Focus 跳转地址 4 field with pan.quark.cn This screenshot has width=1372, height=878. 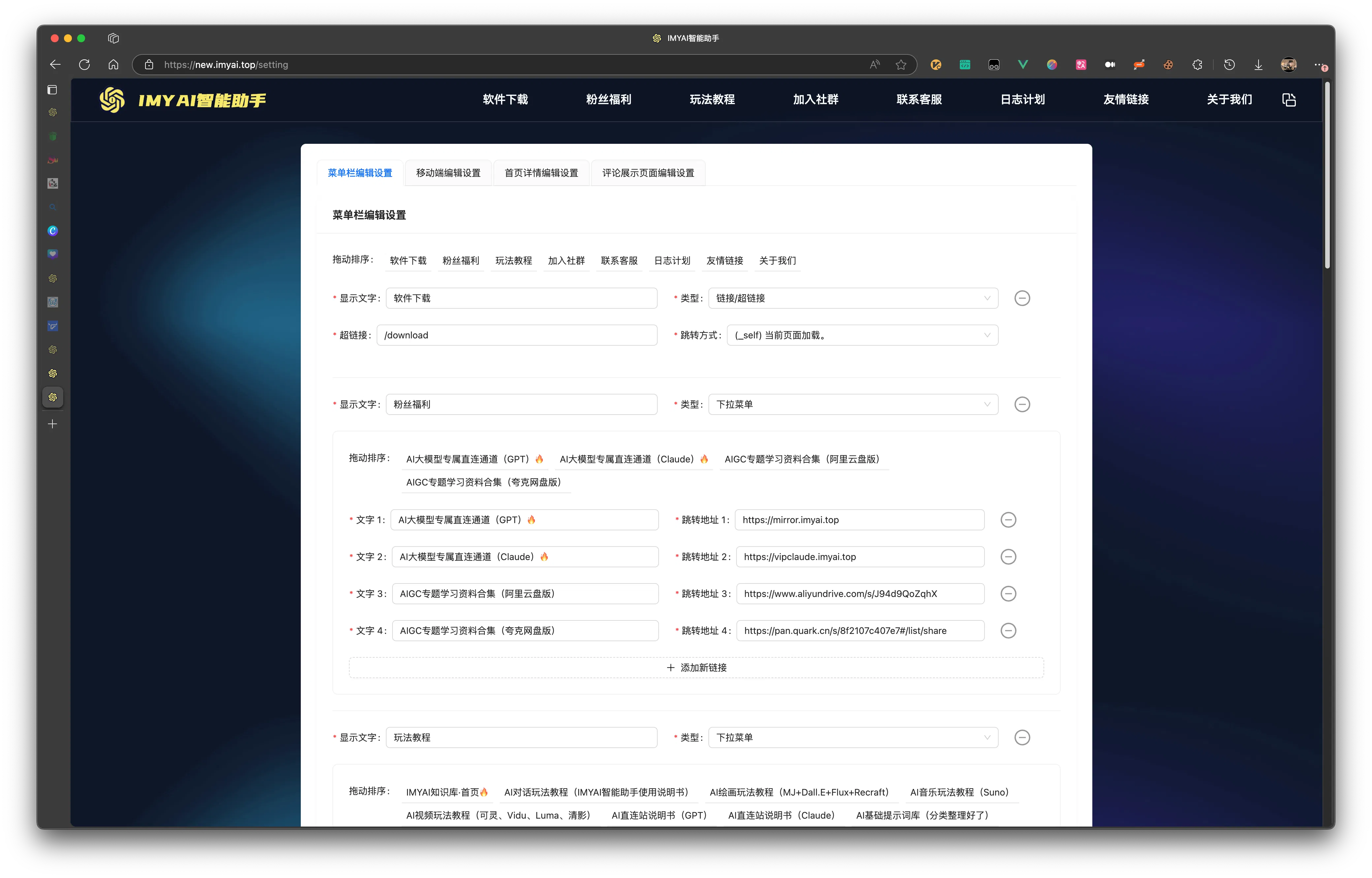click(860, 631)
